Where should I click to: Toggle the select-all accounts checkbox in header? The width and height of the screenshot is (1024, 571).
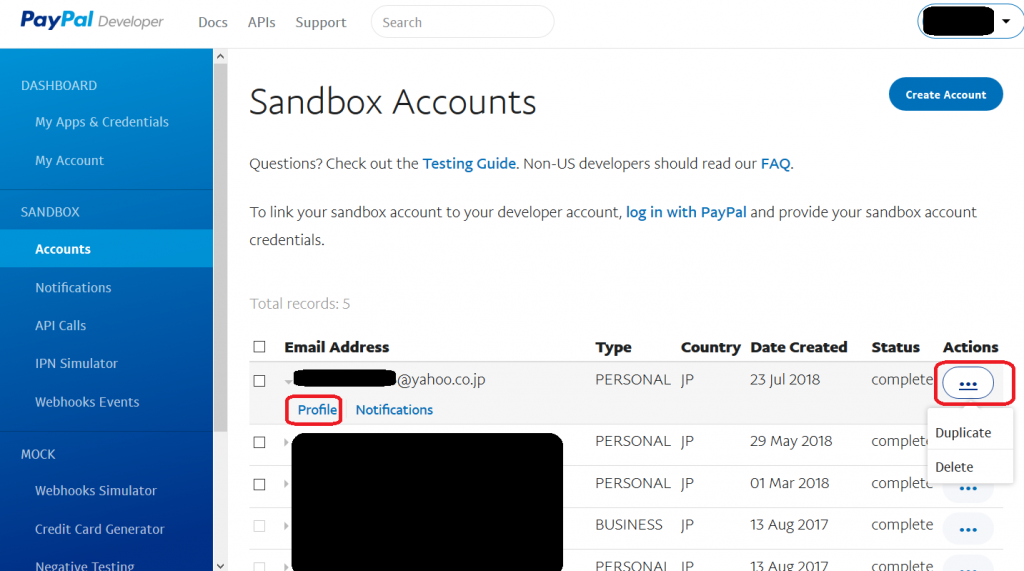[x=260, y=347]
